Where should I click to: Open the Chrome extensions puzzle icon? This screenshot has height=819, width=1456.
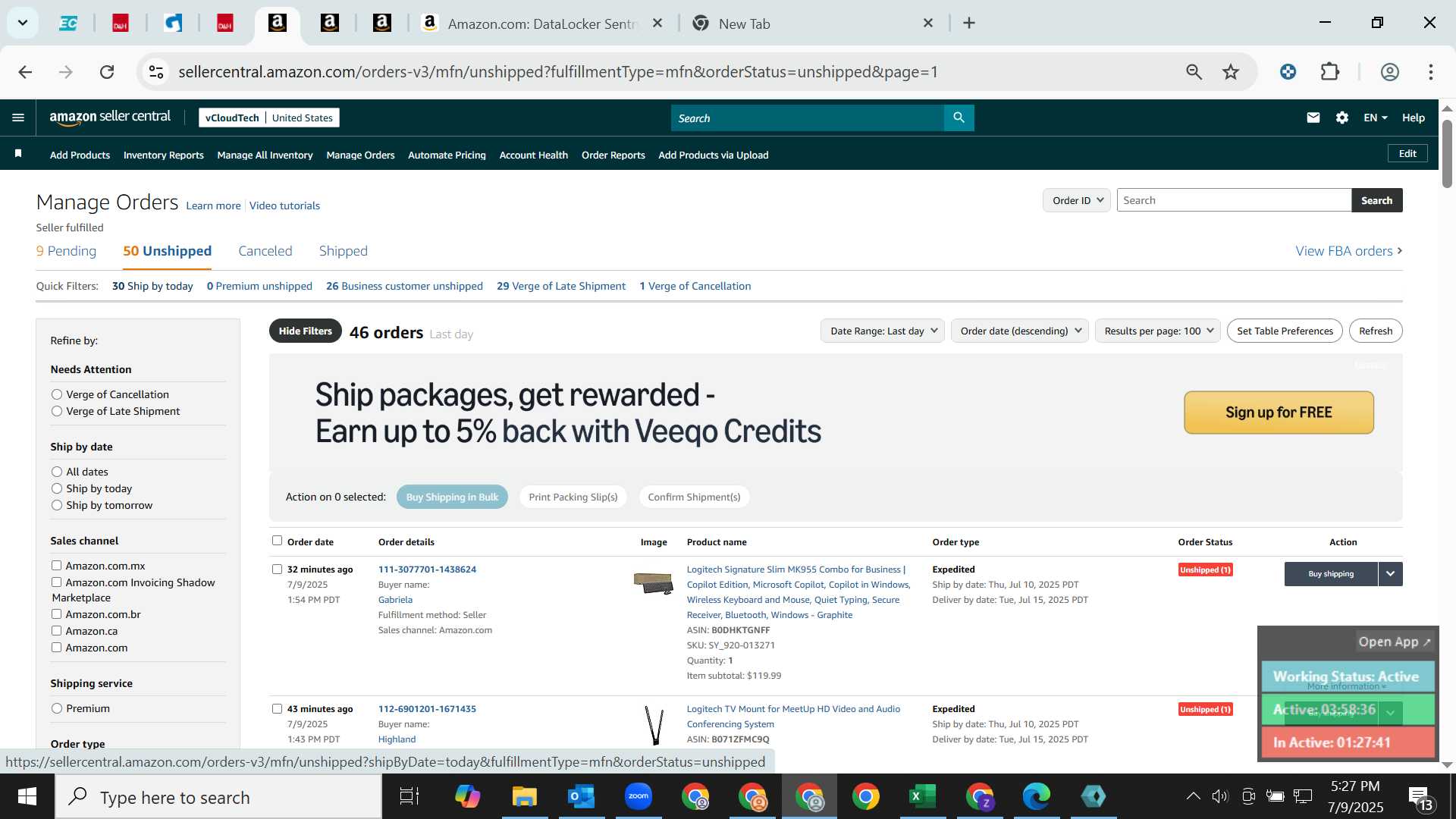tap(1330, 72)
